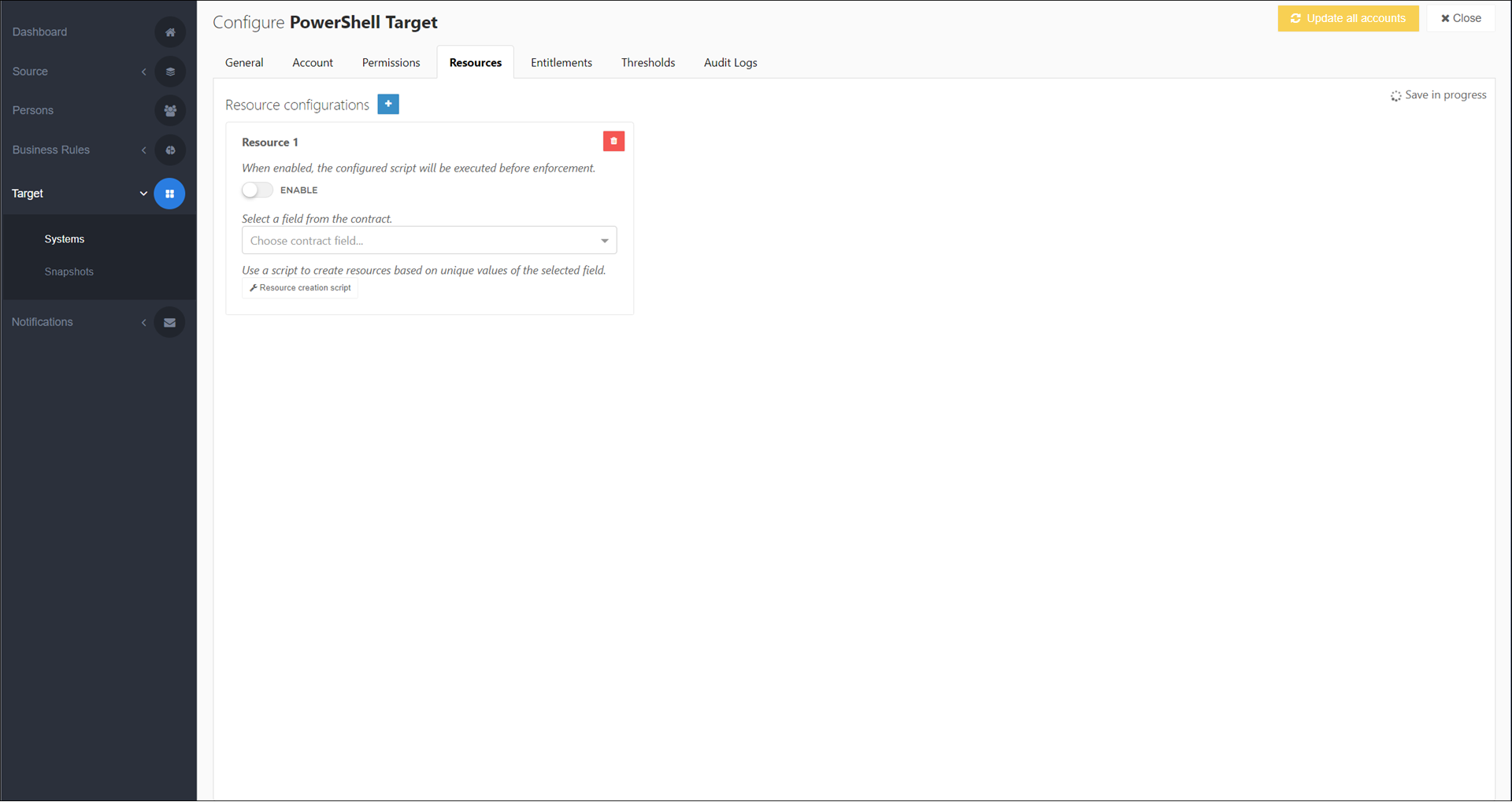Select Systems under Target
The image size is (1512, 802).
65,239
